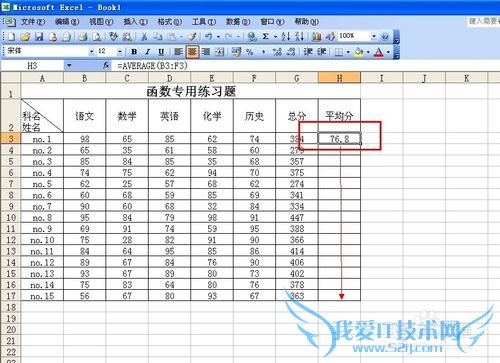This screenshot has height=363, width=500.
Task: Toggle the highlighted Center alignment button
Action: [x=192, y=52]
